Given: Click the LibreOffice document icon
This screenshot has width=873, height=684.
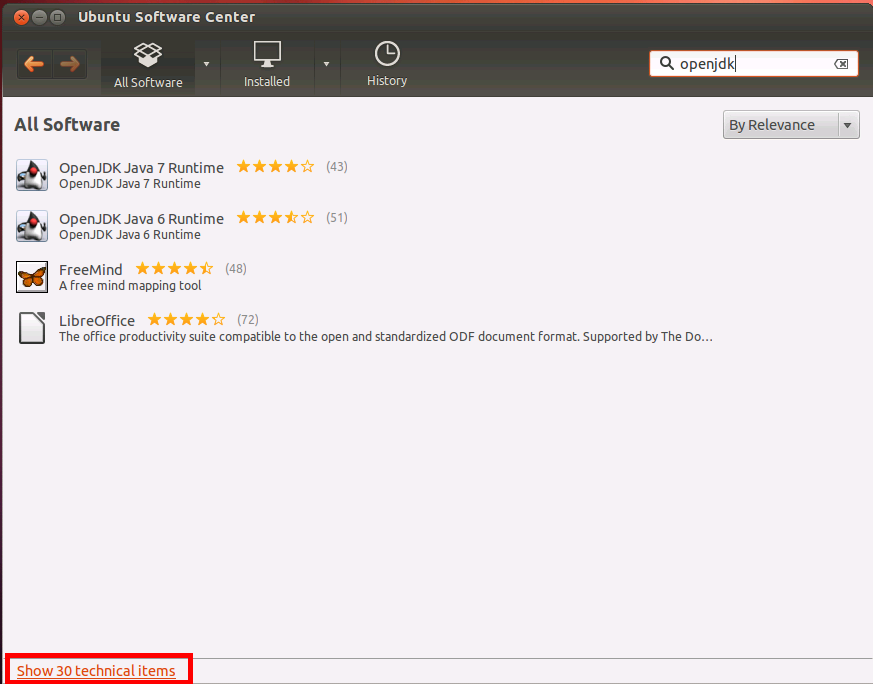Looking at the screenshot, I should pyautogui.click(x=32, y=328).
